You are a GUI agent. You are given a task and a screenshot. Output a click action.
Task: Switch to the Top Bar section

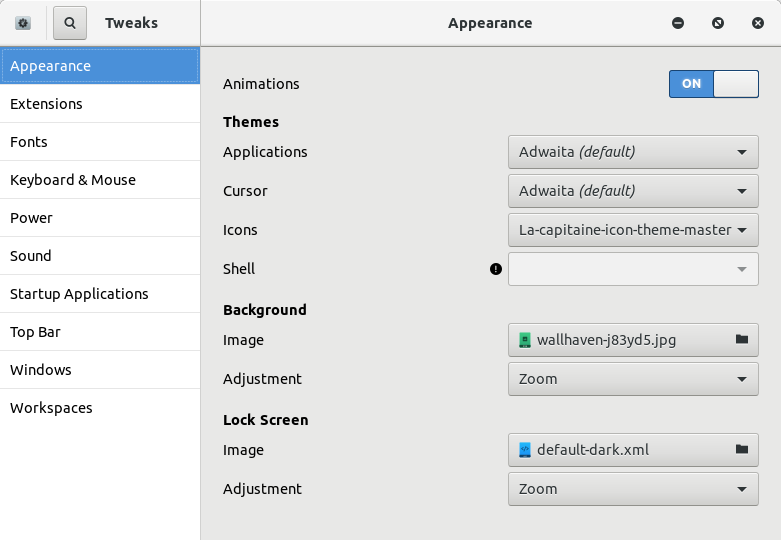click(x=36, y=332)
